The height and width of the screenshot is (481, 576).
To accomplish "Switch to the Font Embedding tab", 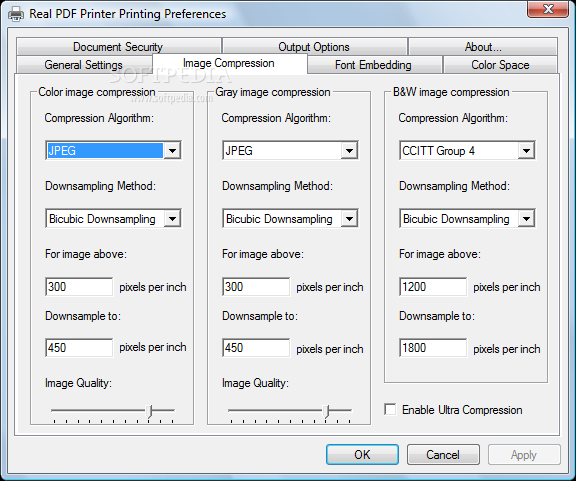I will point(374,65).
